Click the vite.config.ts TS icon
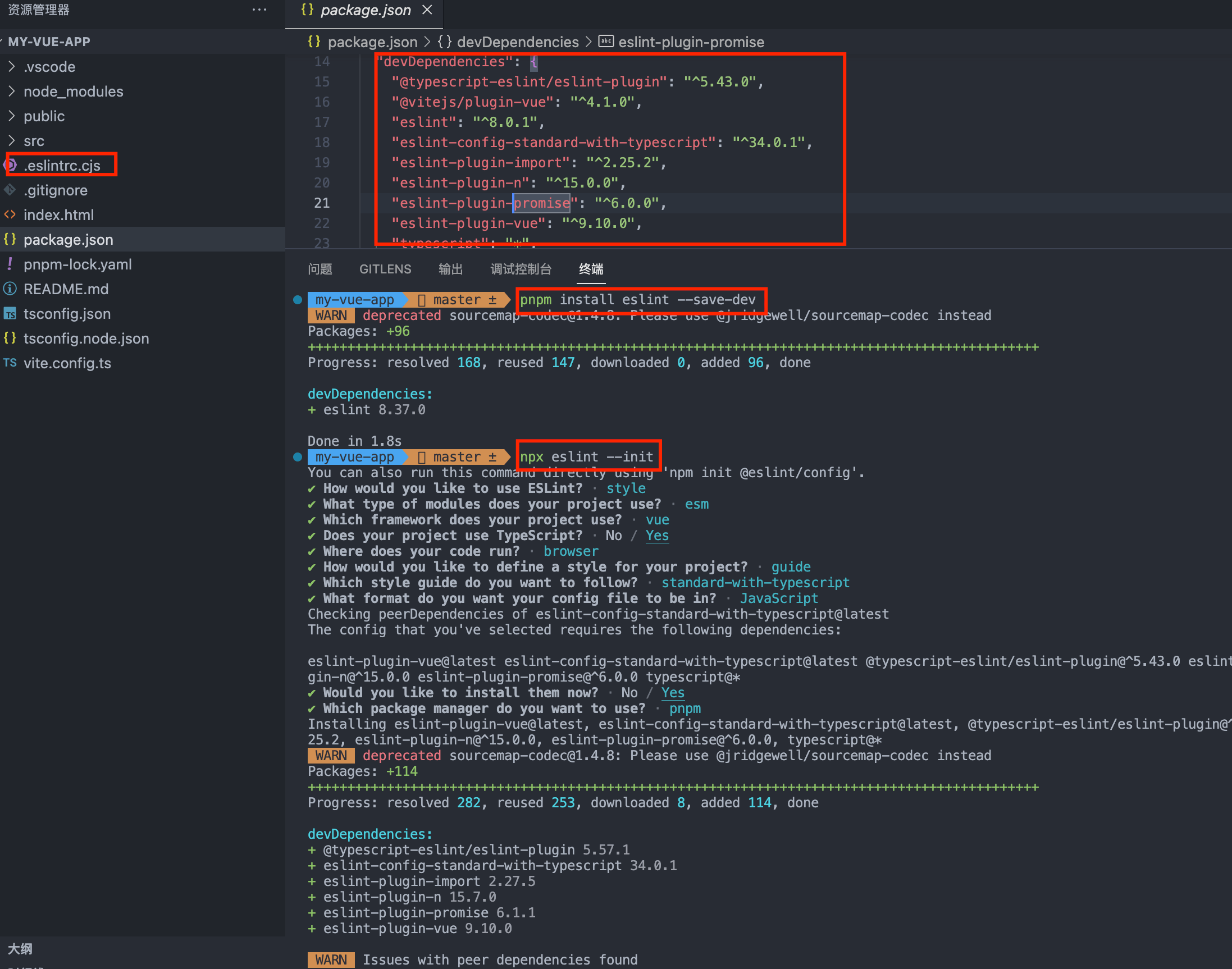Image resolution: width=1232 pixels, height=969 pixels. click(10, 363)
